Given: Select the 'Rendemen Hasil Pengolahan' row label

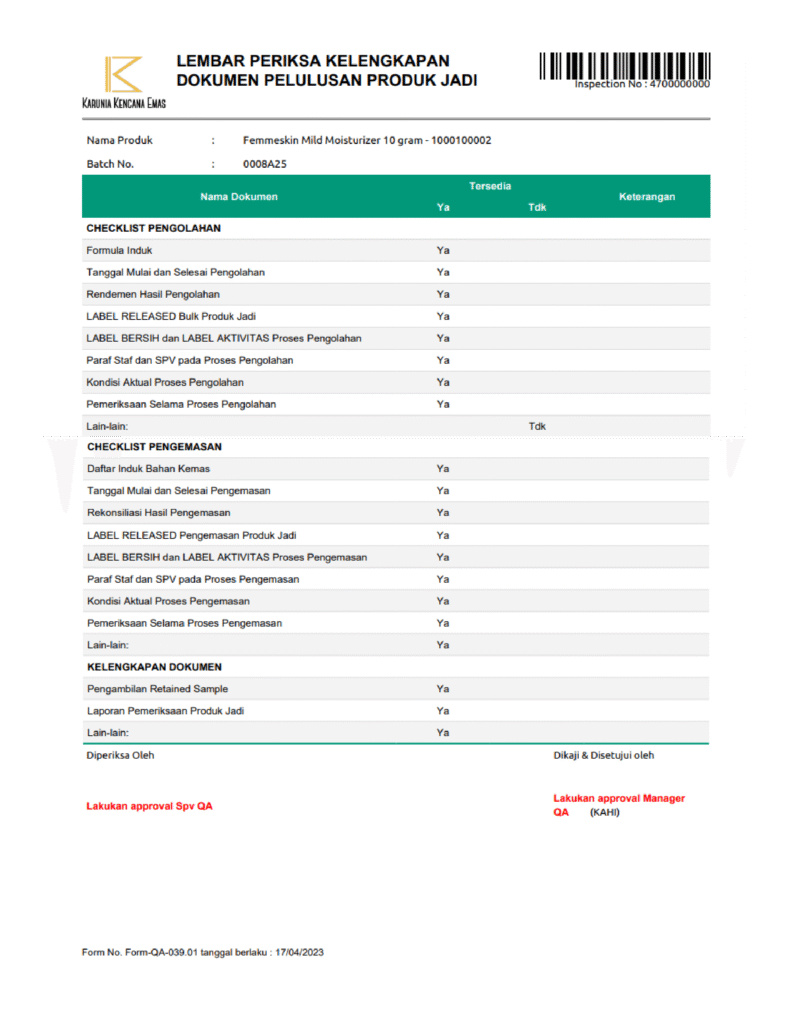Looking at the screenshot, I should 153,294.
